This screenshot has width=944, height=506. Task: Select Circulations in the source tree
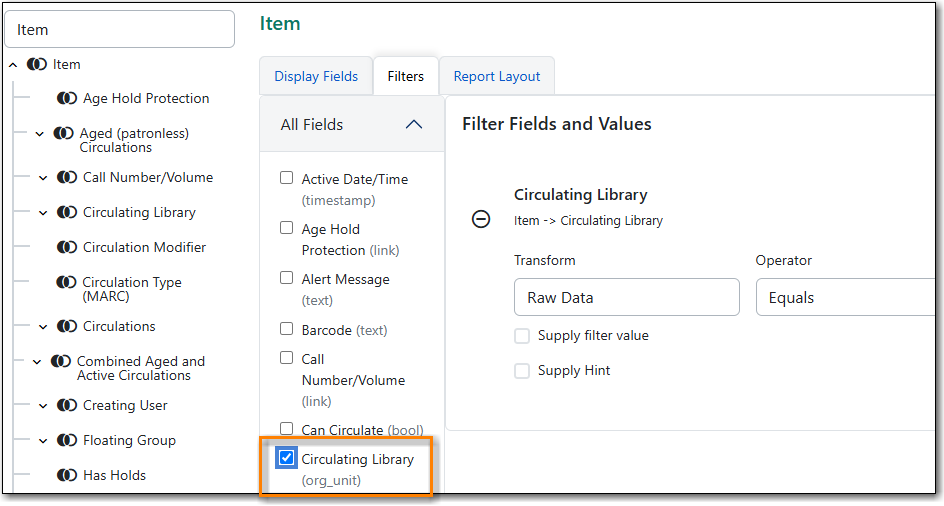point(119,326)
